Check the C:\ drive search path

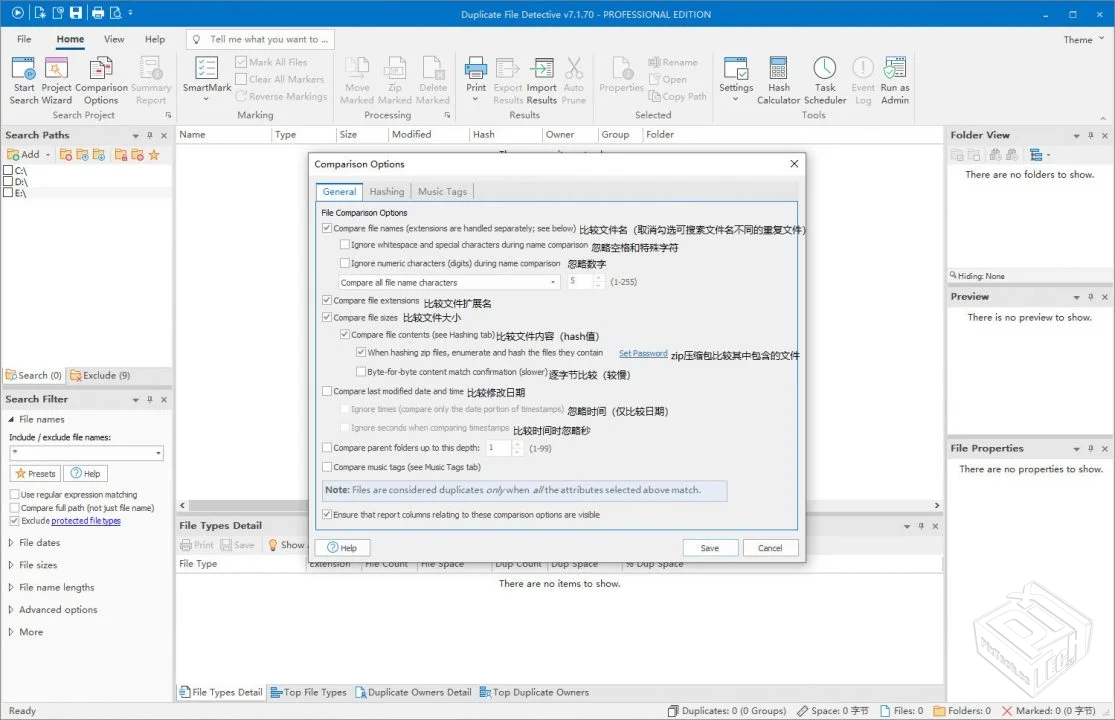coord(8,171)
